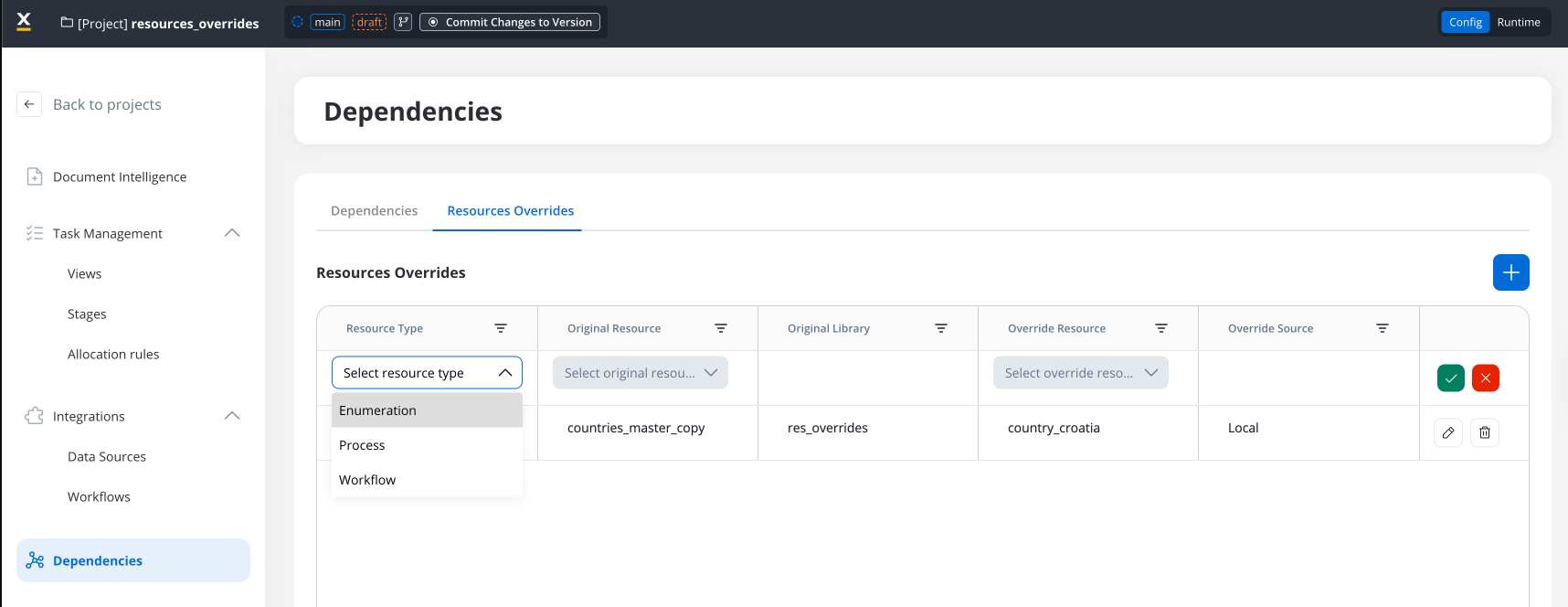Open Data Sources in the sidebar

click(x=107, y=456)
